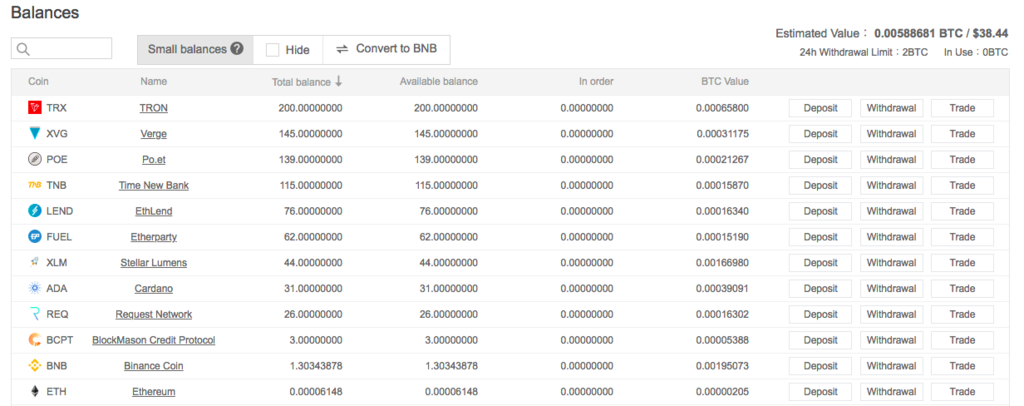Click the Coin column header
The image size is (1024, 406).
point(39,82)
